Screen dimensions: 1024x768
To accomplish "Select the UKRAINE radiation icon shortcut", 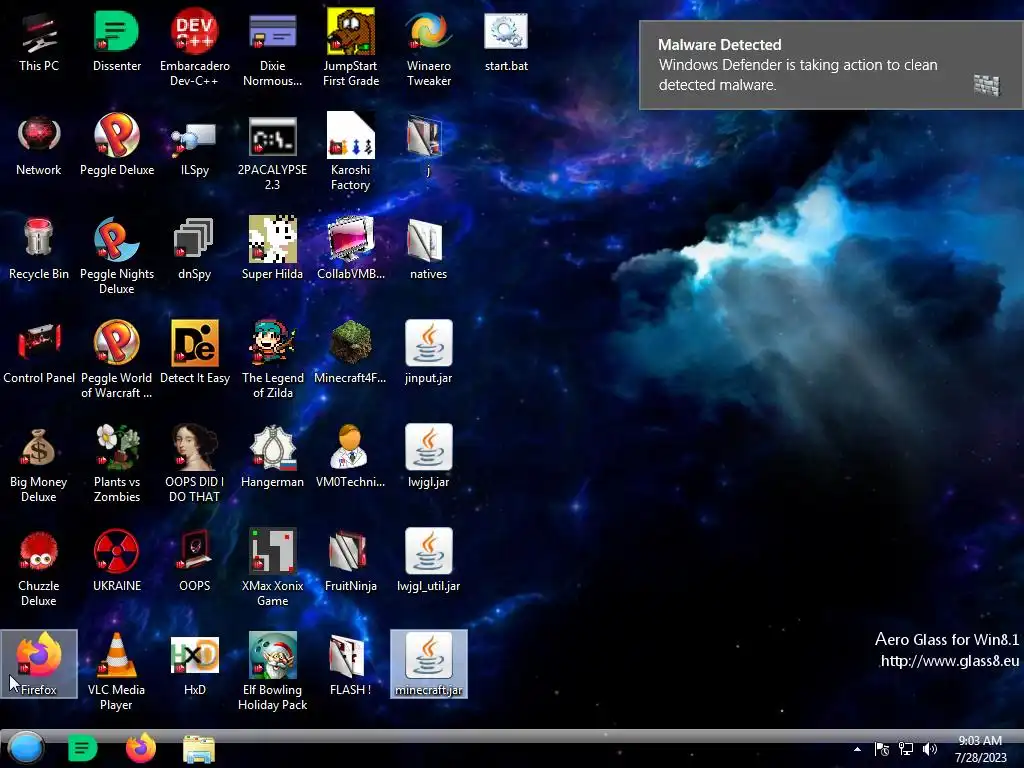I will point(116,562).
